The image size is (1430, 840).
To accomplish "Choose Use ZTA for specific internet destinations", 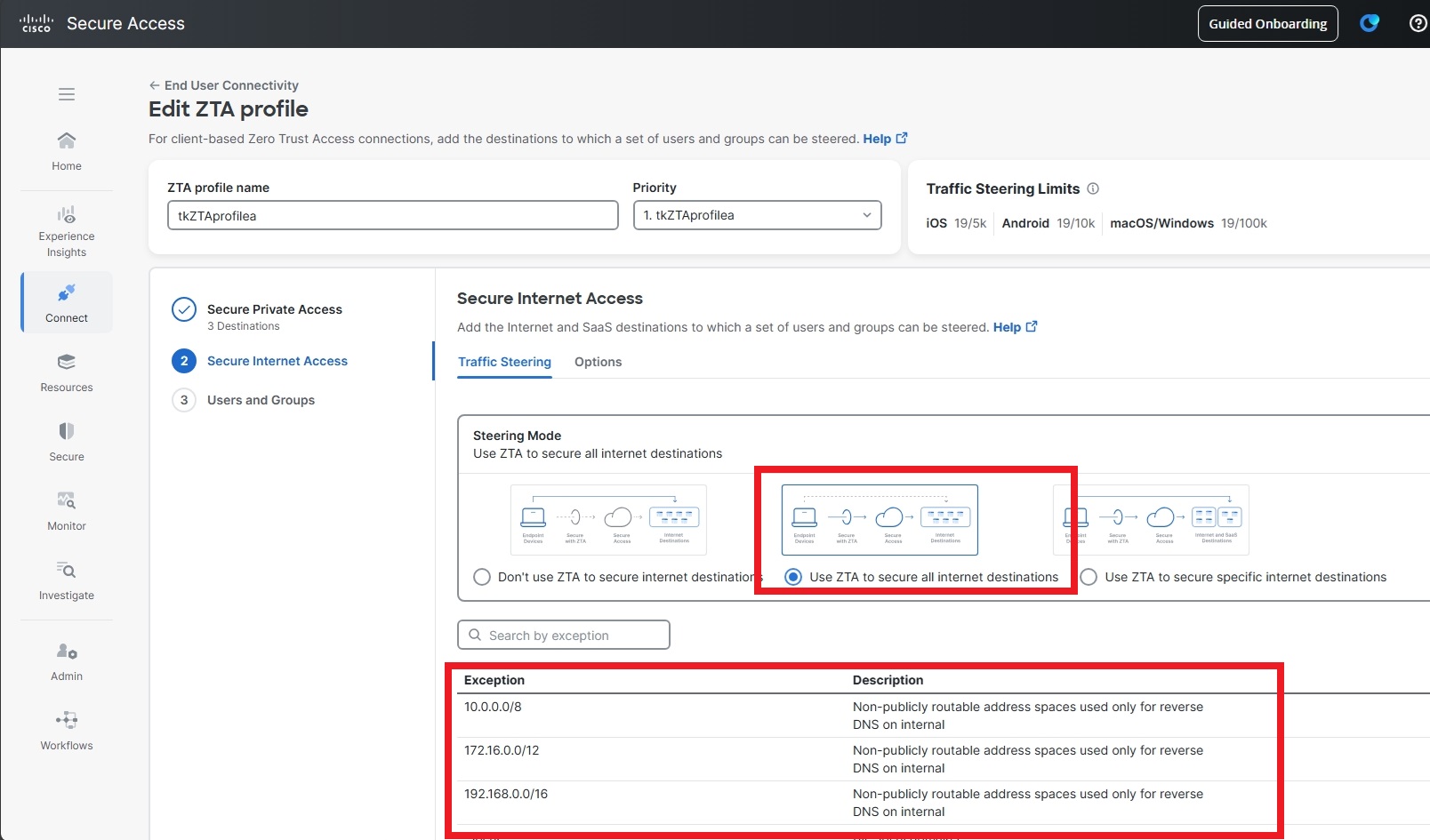I will [x=1089, y=577].
